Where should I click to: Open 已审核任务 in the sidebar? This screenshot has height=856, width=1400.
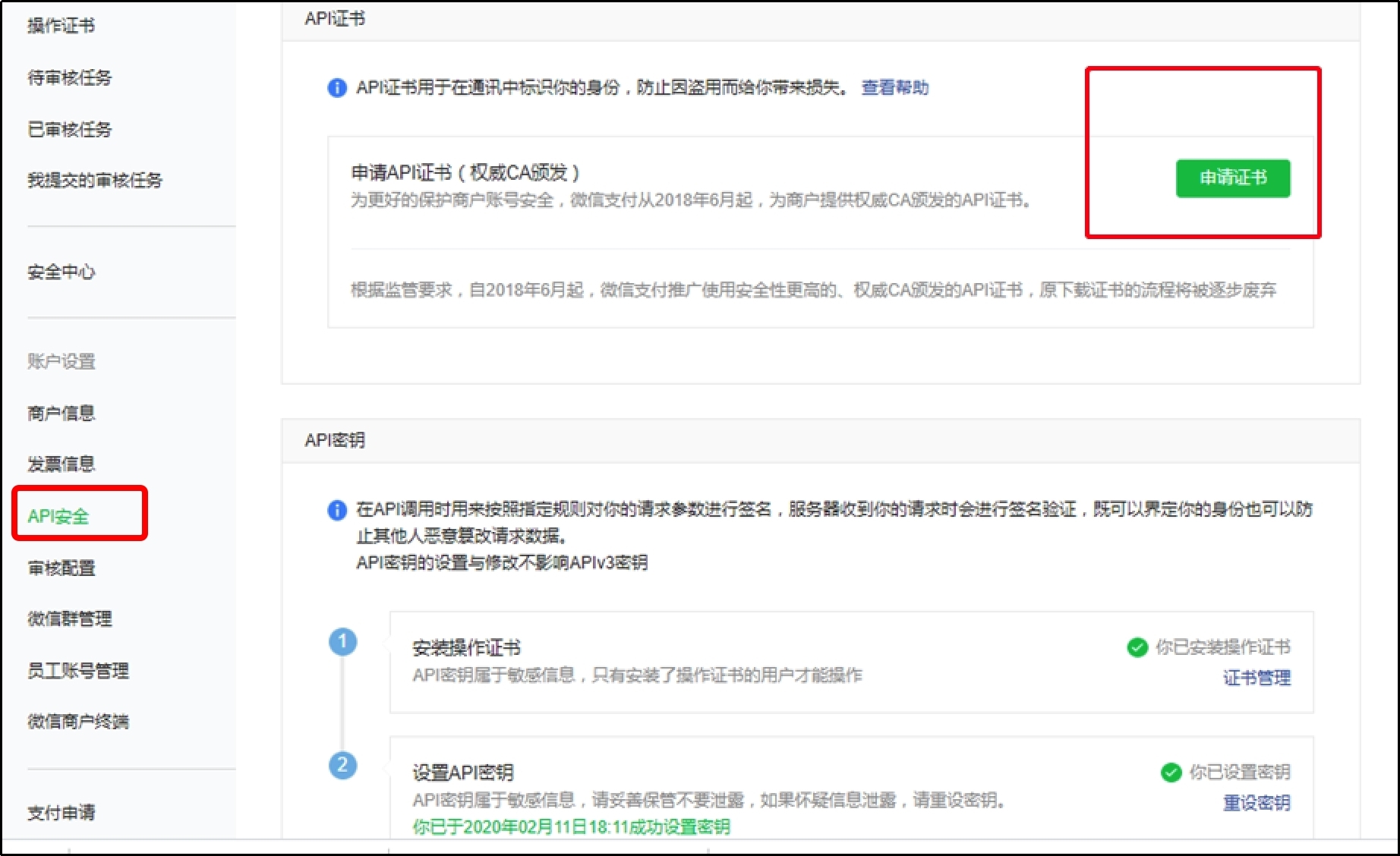click(x=68, y=130)
